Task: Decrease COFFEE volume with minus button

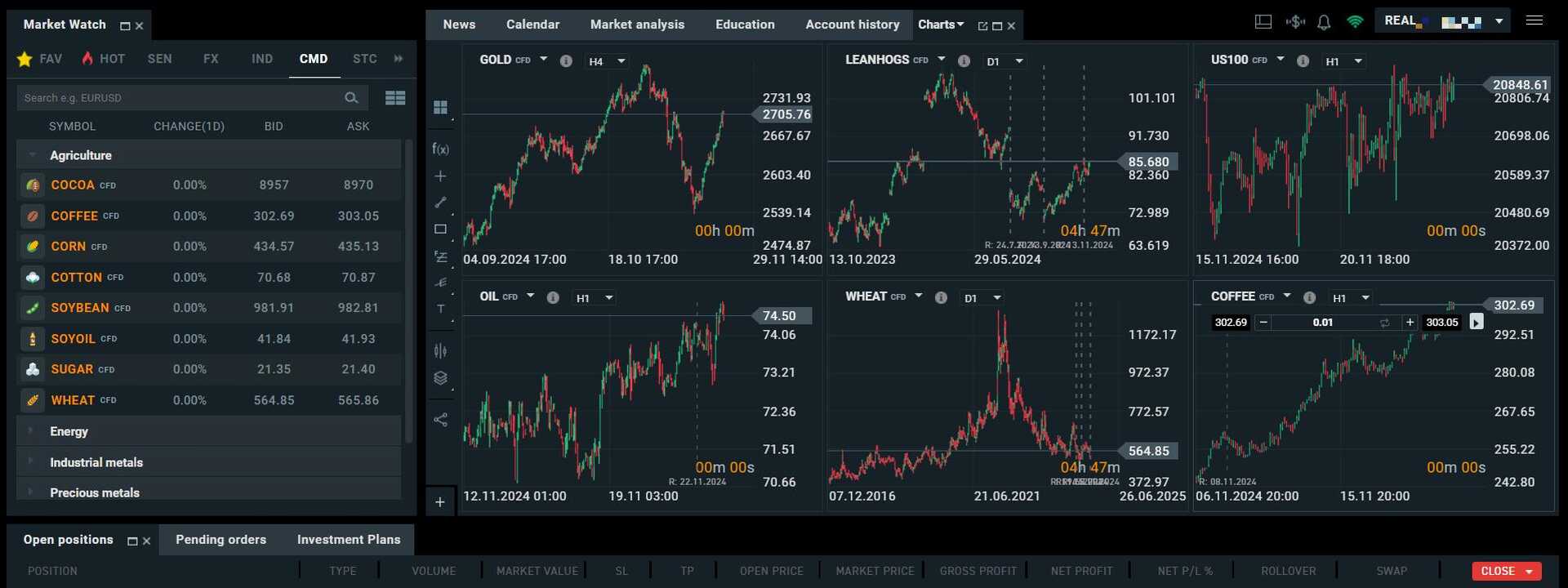Action: tap(1263, 323)
